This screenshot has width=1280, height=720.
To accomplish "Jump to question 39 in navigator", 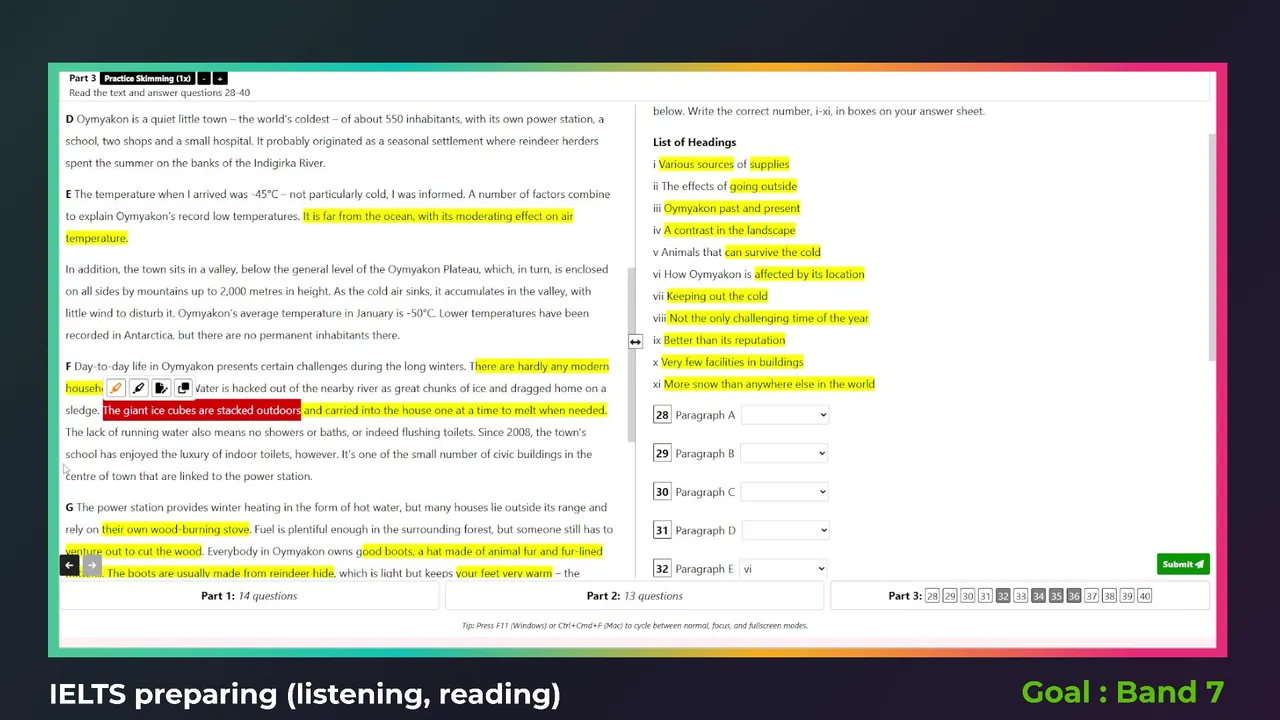I will click(1127, 596).
